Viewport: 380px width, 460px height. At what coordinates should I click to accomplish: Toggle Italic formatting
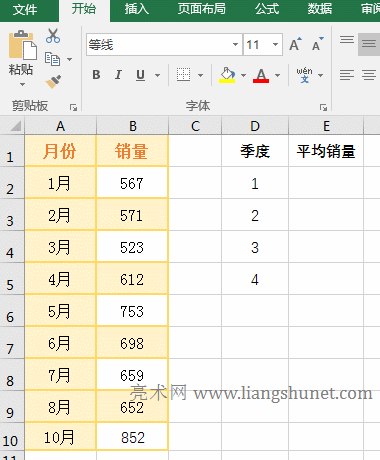[118, 75]
